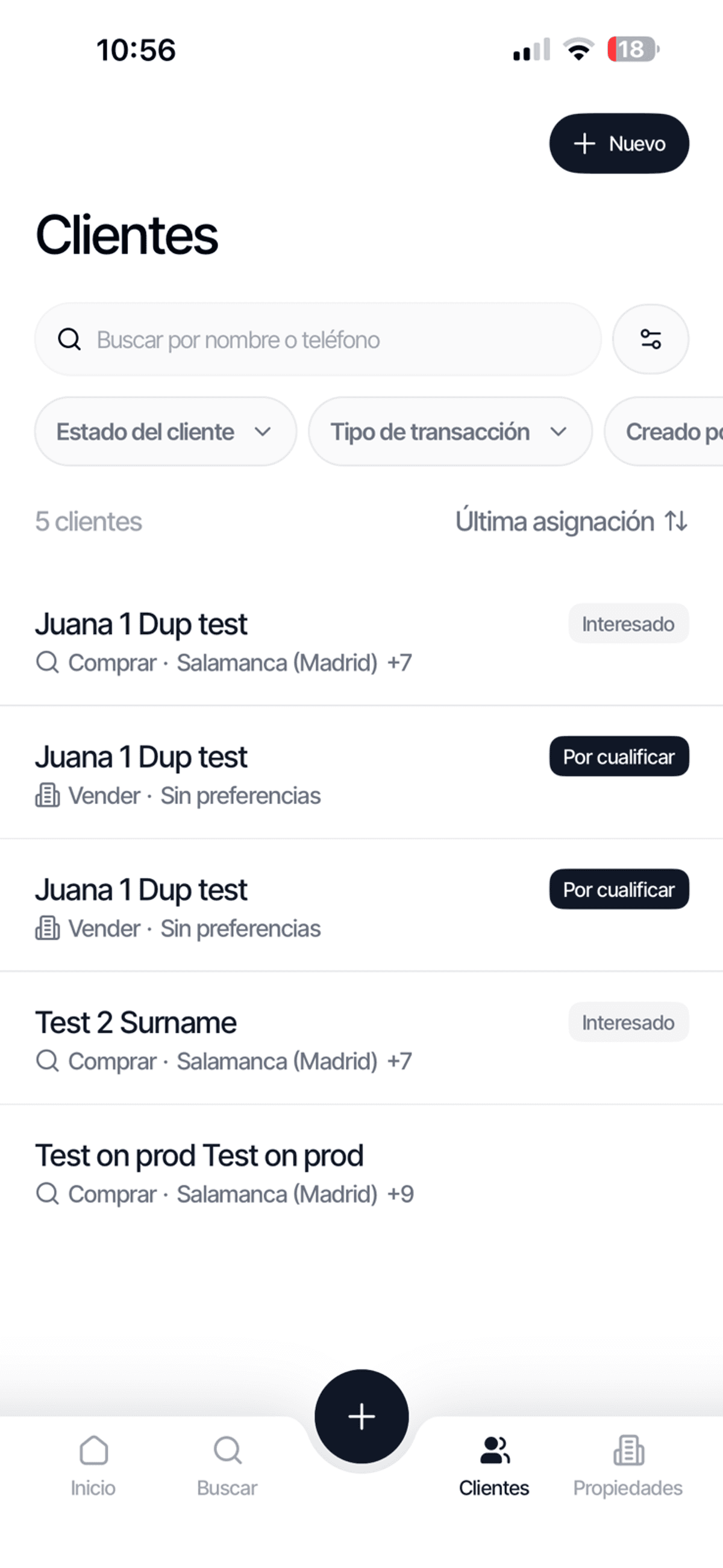Select the Clientes tab icon
This screenshot has width=723, height=1568.
pos(494,1451)
